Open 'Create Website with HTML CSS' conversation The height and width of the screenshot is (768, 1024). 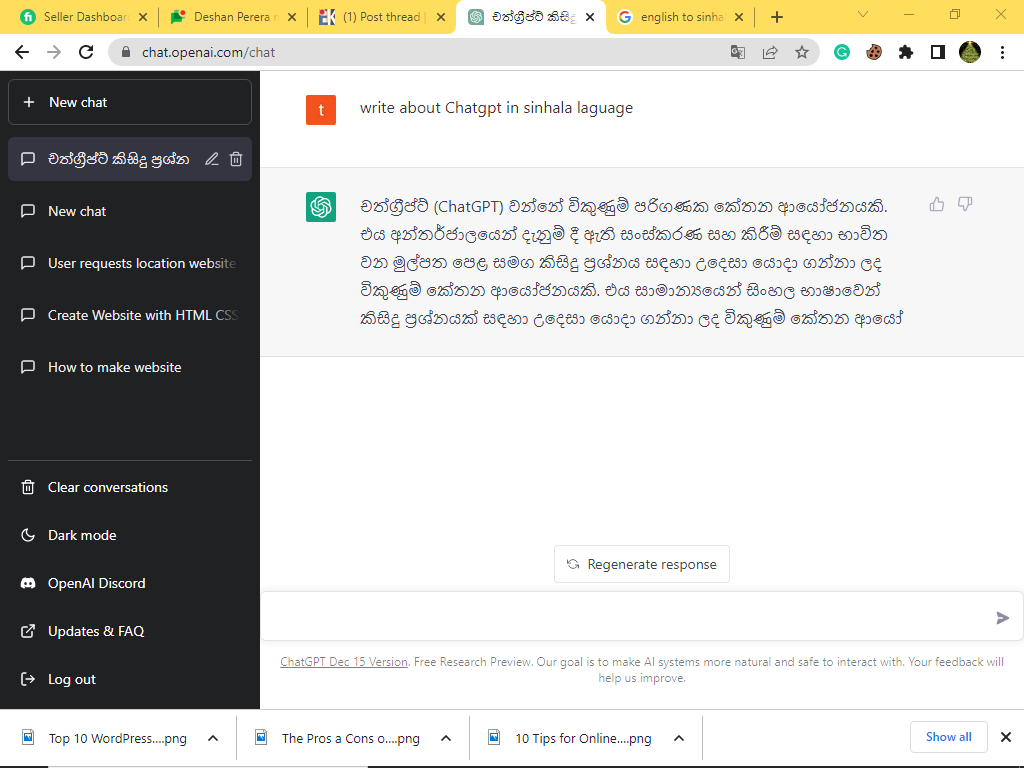click(x=129, y=315)
